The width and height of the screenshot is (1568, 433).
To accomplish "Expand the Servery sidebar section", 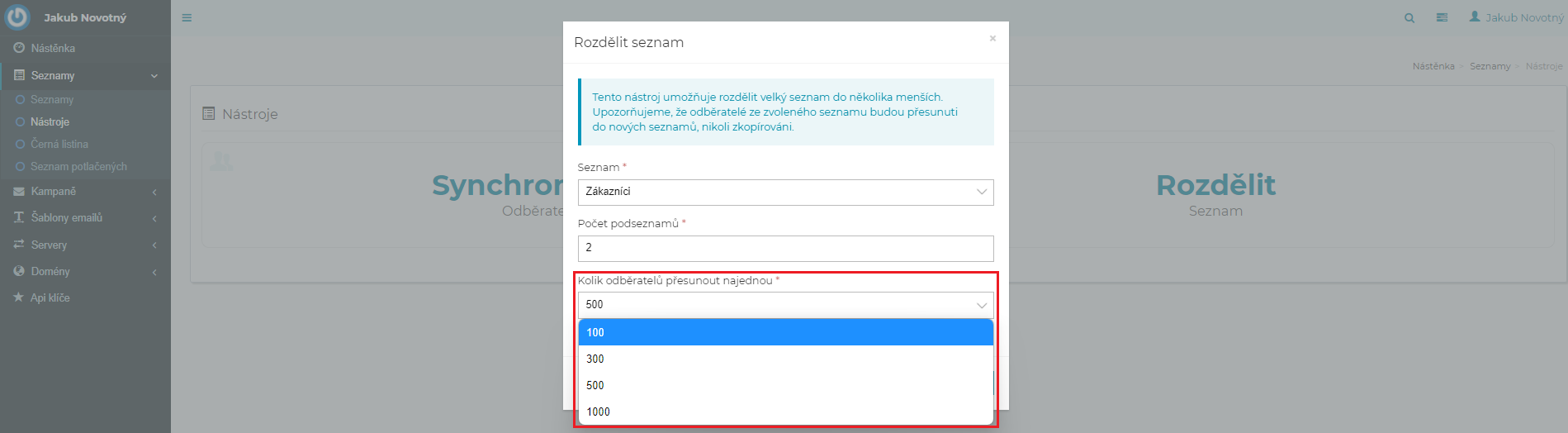I will (49, 245).
